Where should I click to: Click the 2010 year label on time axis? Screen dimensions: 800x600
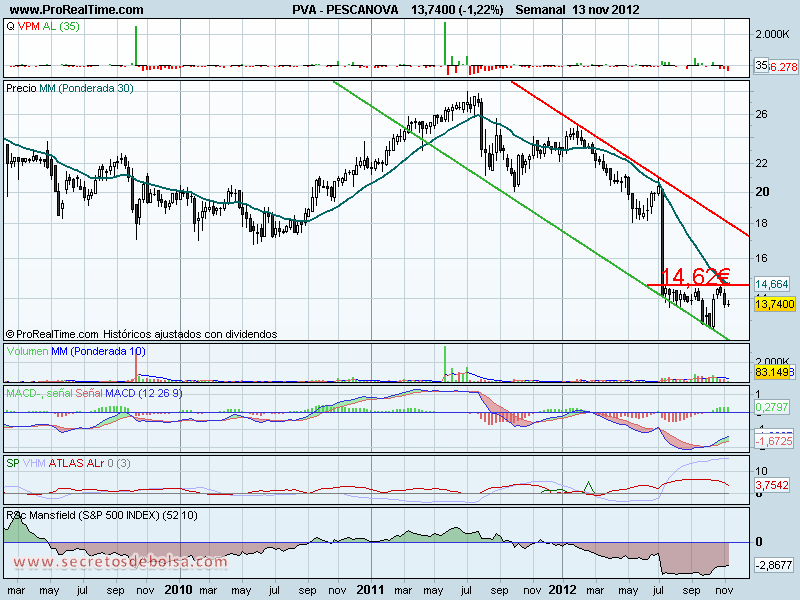pyautogui.click(x=178, y=590)
